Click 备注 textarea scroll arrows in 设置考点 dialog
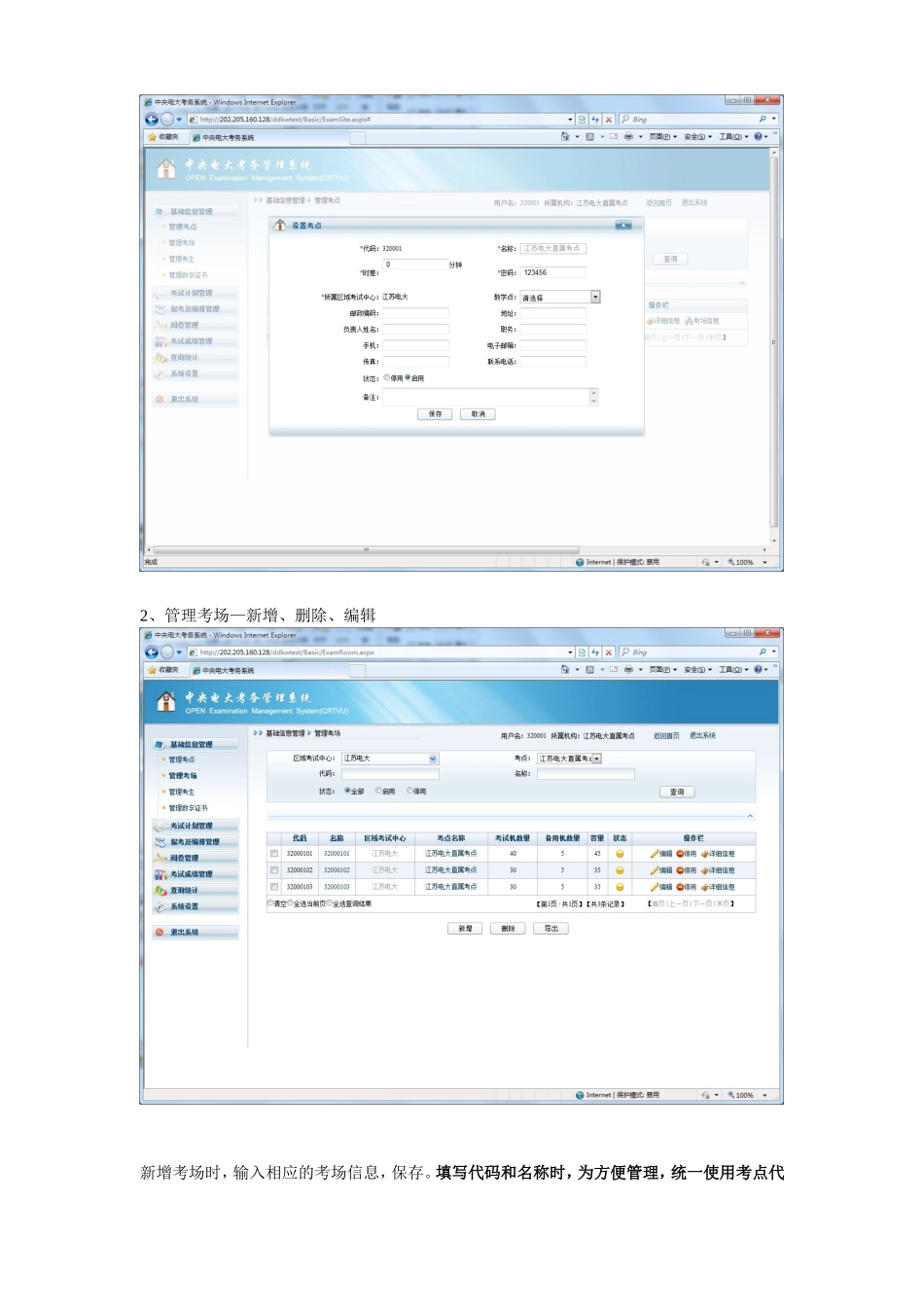924x1307 pixels. tap(593, 397)
